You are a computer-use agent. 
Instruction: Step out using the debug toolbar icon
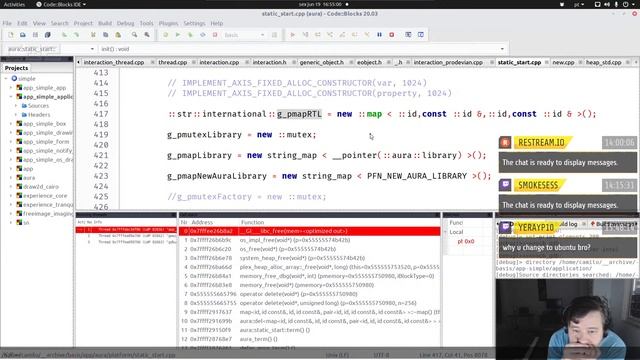point(342,35)
